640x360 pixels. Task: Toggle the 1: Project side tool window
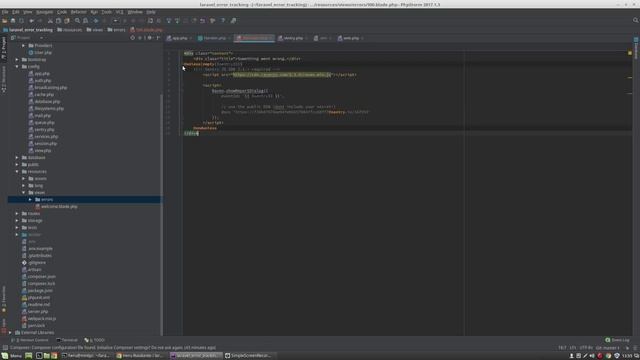tap(4, 48)
